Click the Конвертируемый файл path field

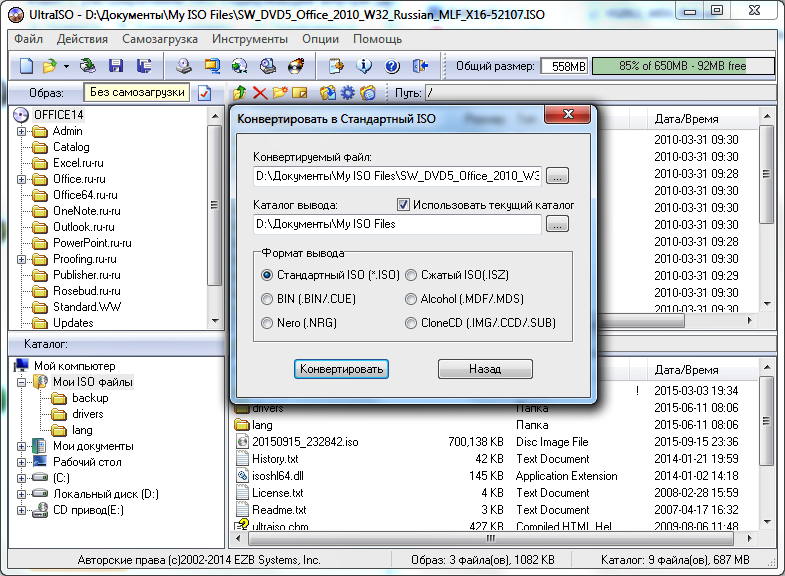point(398,176)
